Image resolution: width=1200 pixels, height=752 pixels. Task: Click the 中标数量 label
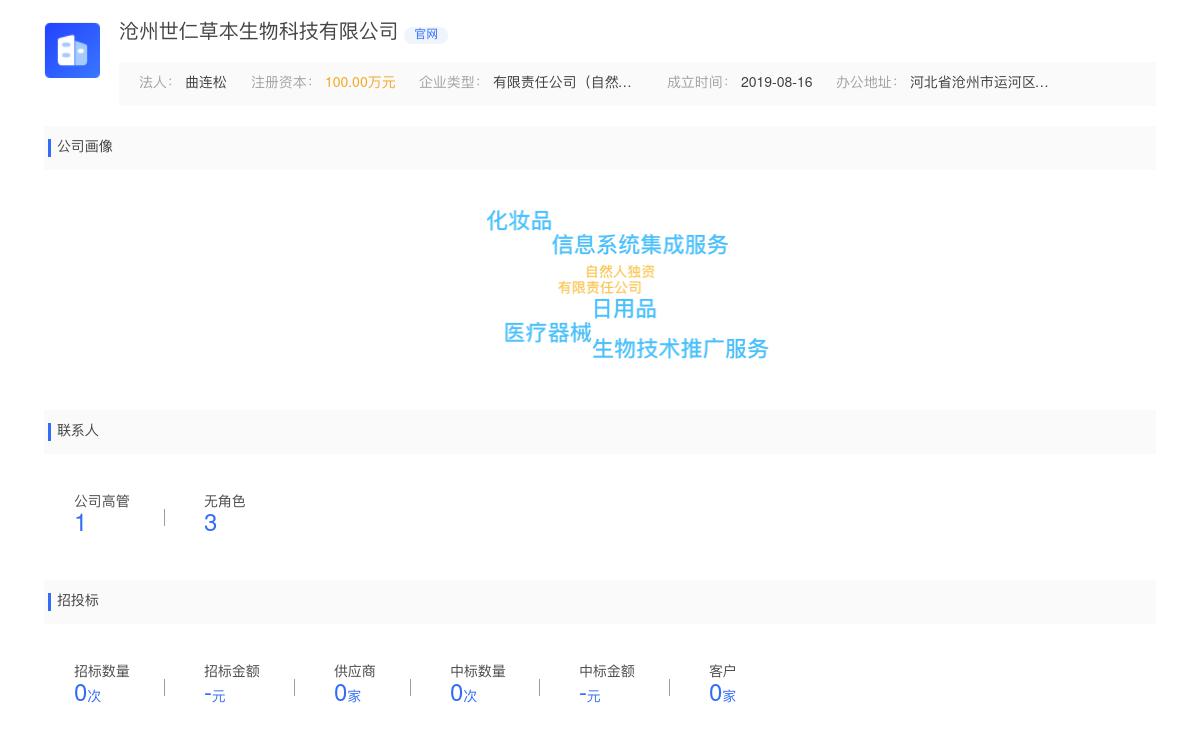pos(478,672)
